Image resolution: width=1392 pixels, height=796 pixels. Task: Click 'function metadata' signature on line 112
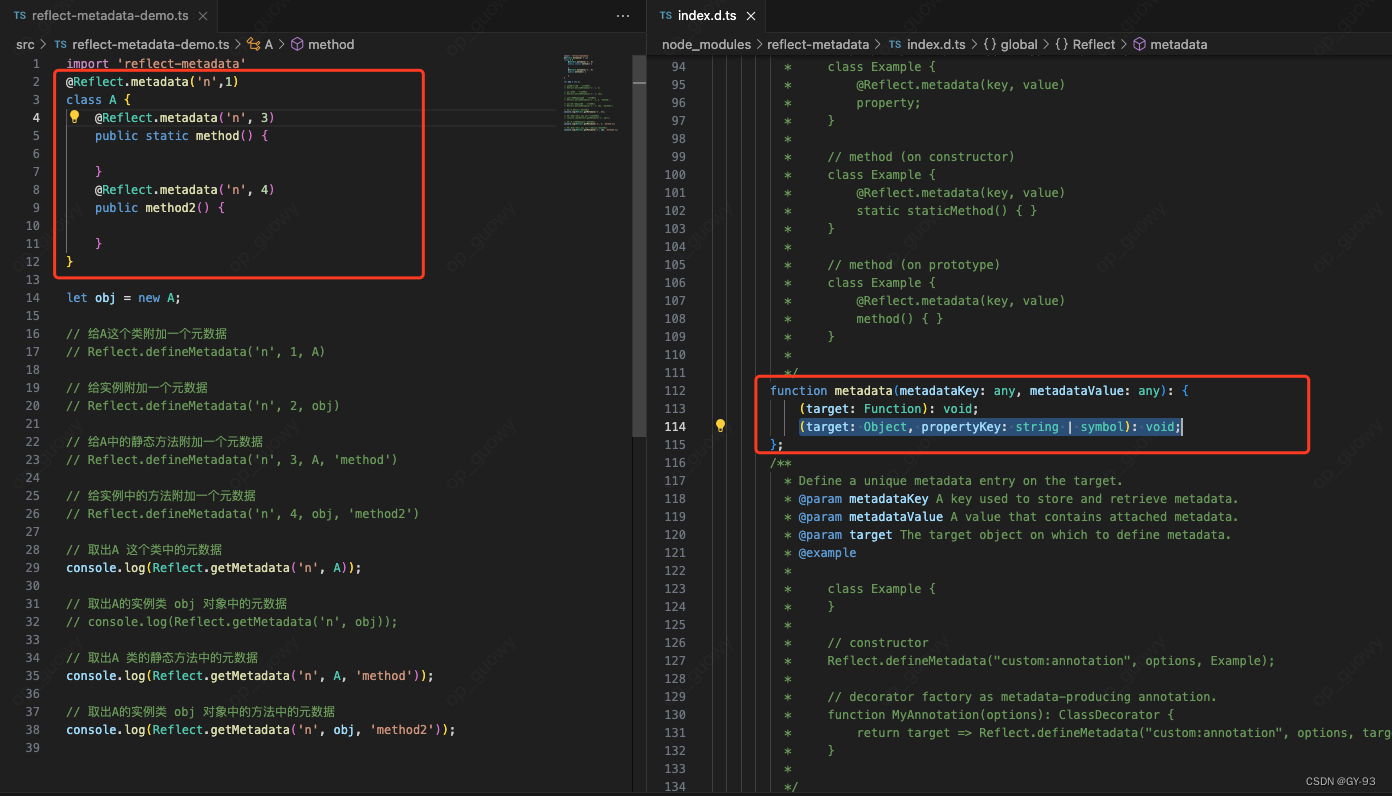tap(979, 390)
